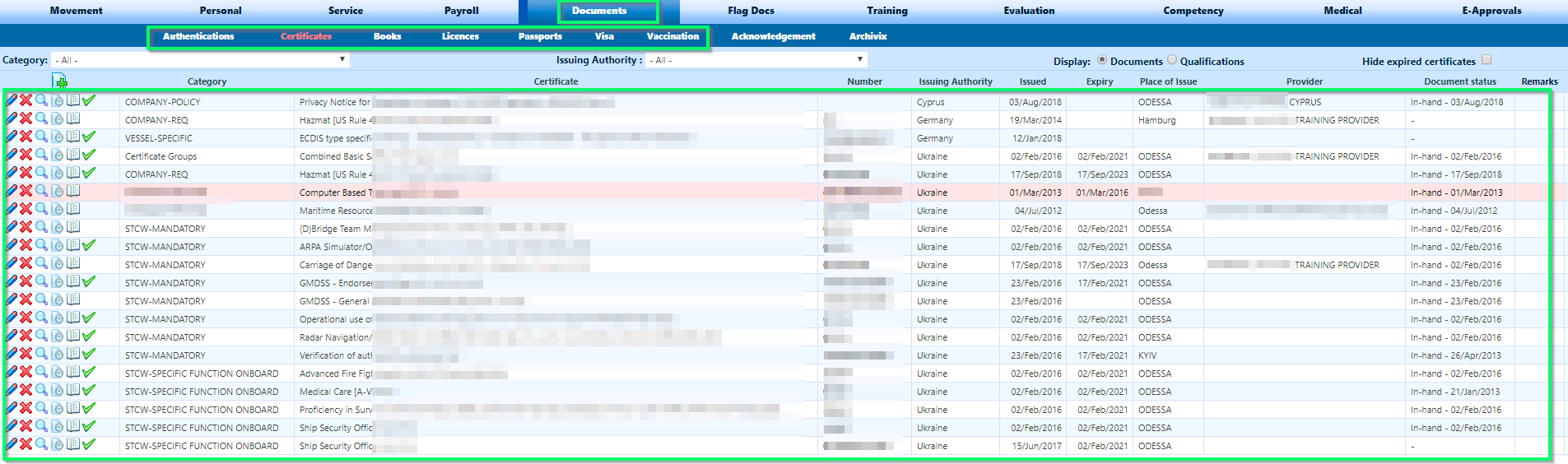
Task: Go to the Service tab
Action: click(346, 11)
